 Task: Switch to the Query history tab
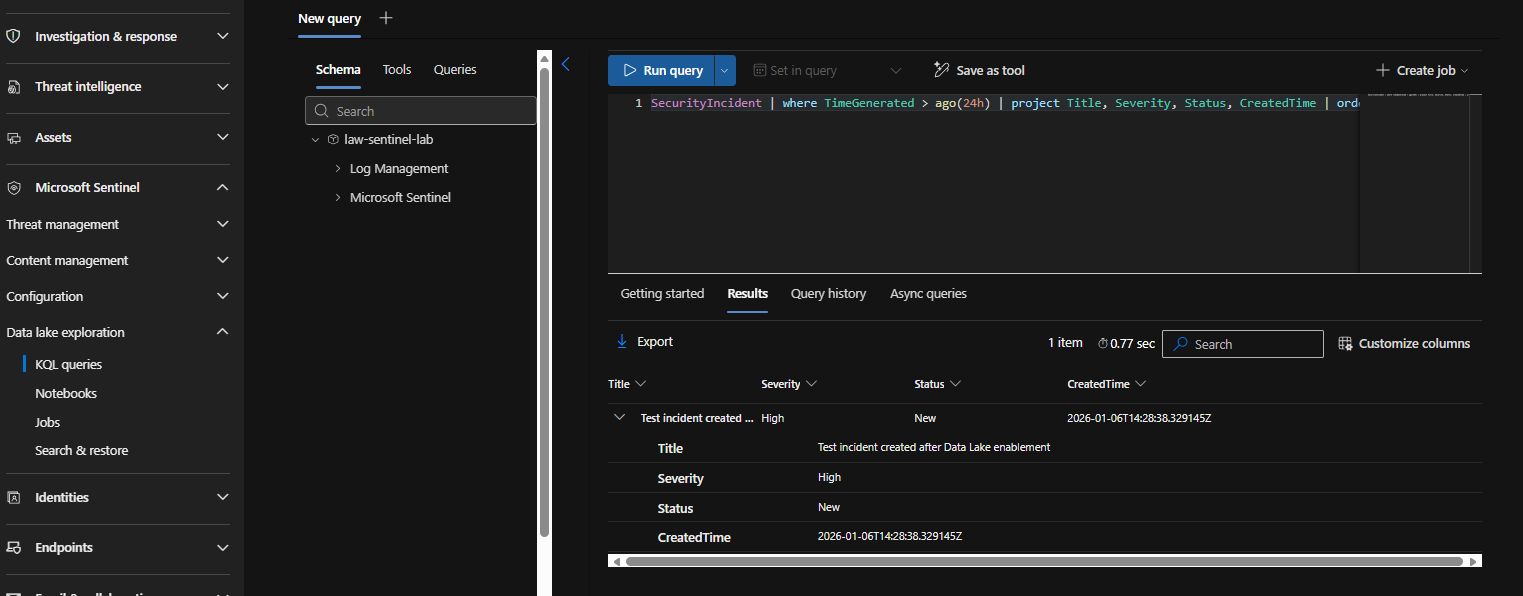[x=828, y=293]
